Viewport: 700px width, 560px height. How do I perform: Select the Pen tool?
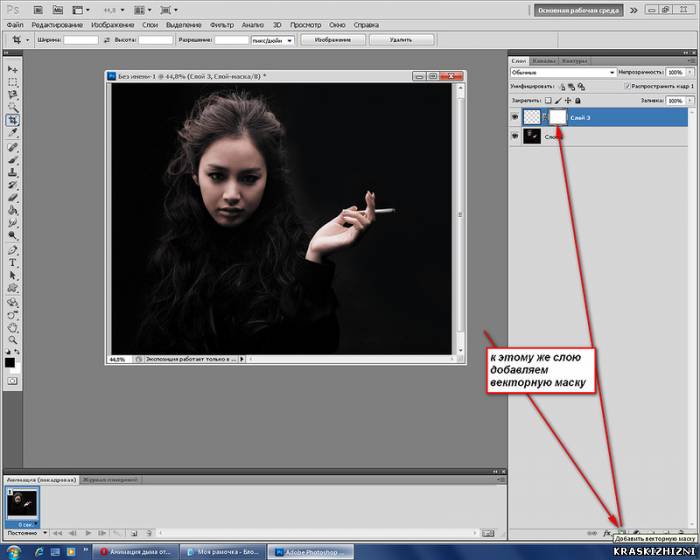[x=12, y=250]
